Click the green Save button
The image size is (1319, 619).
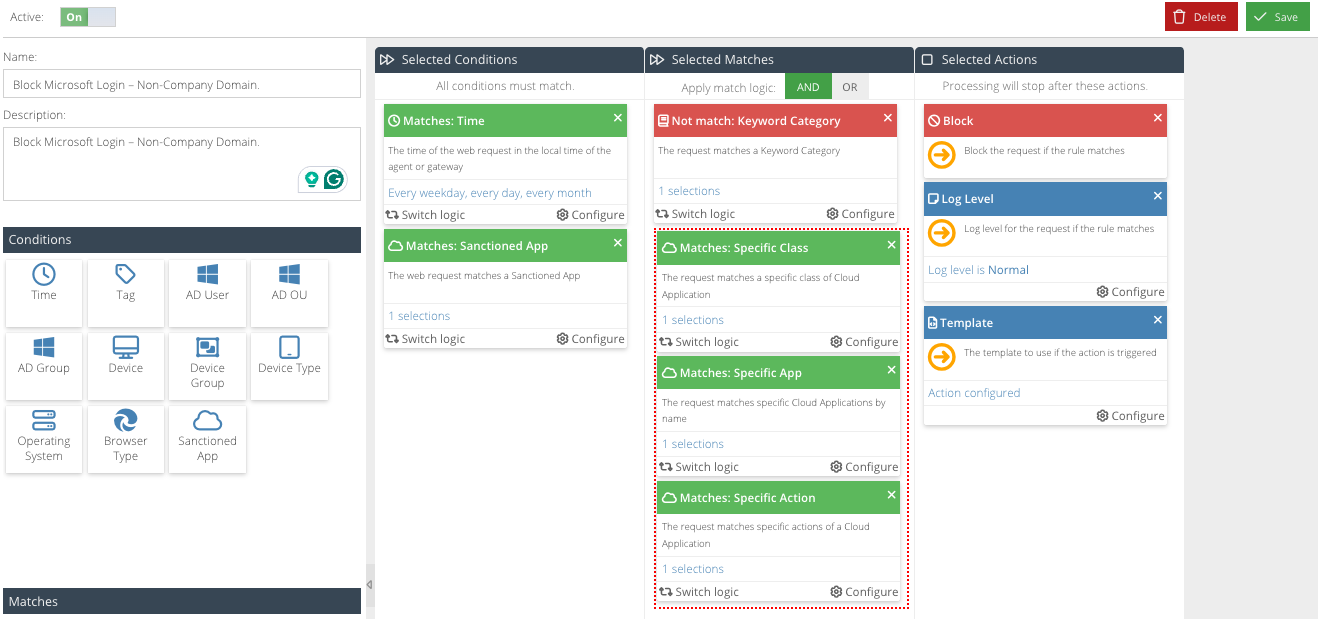(1277, 17)
